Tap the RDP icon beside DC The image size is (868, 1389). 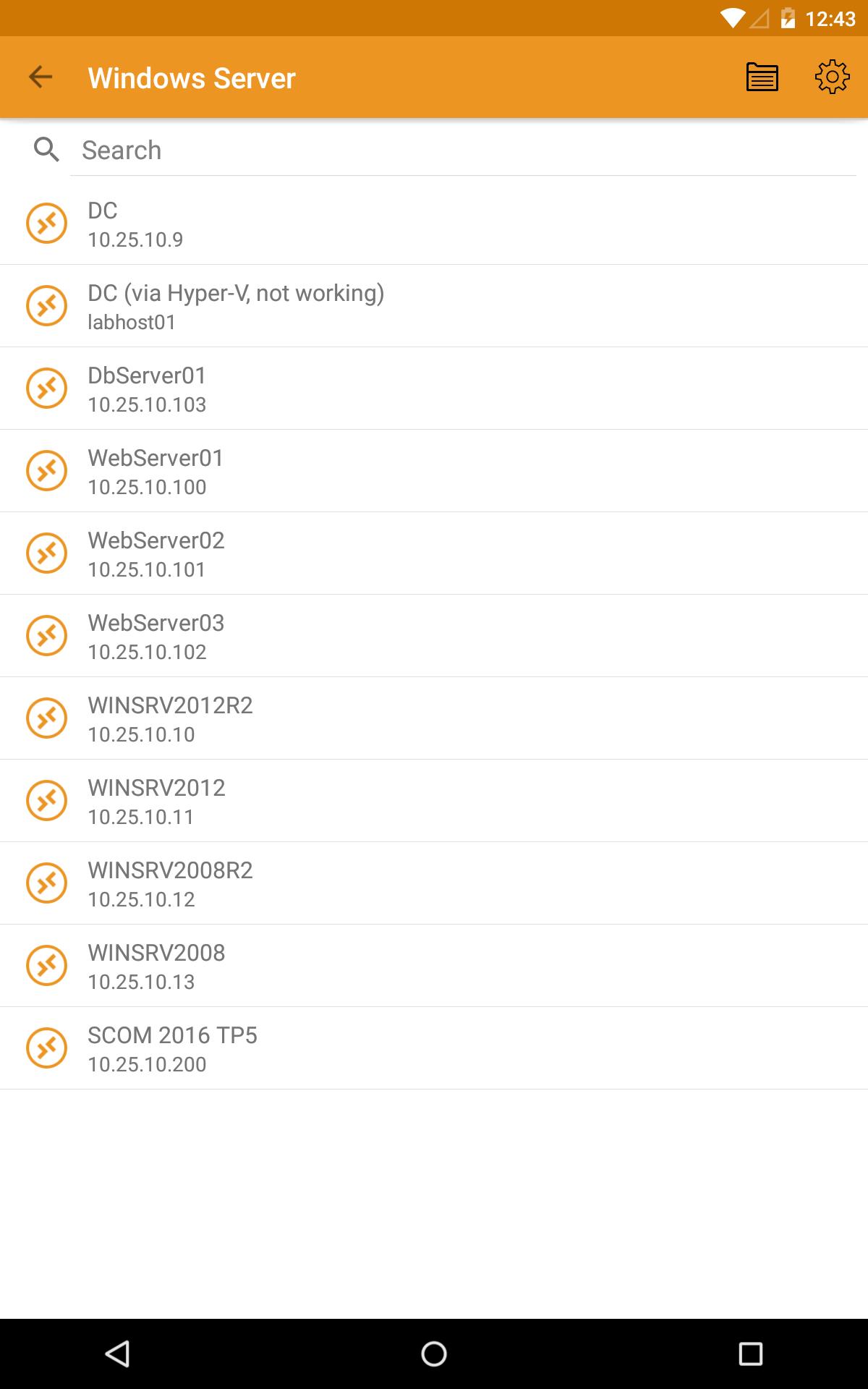coord(46,223)
